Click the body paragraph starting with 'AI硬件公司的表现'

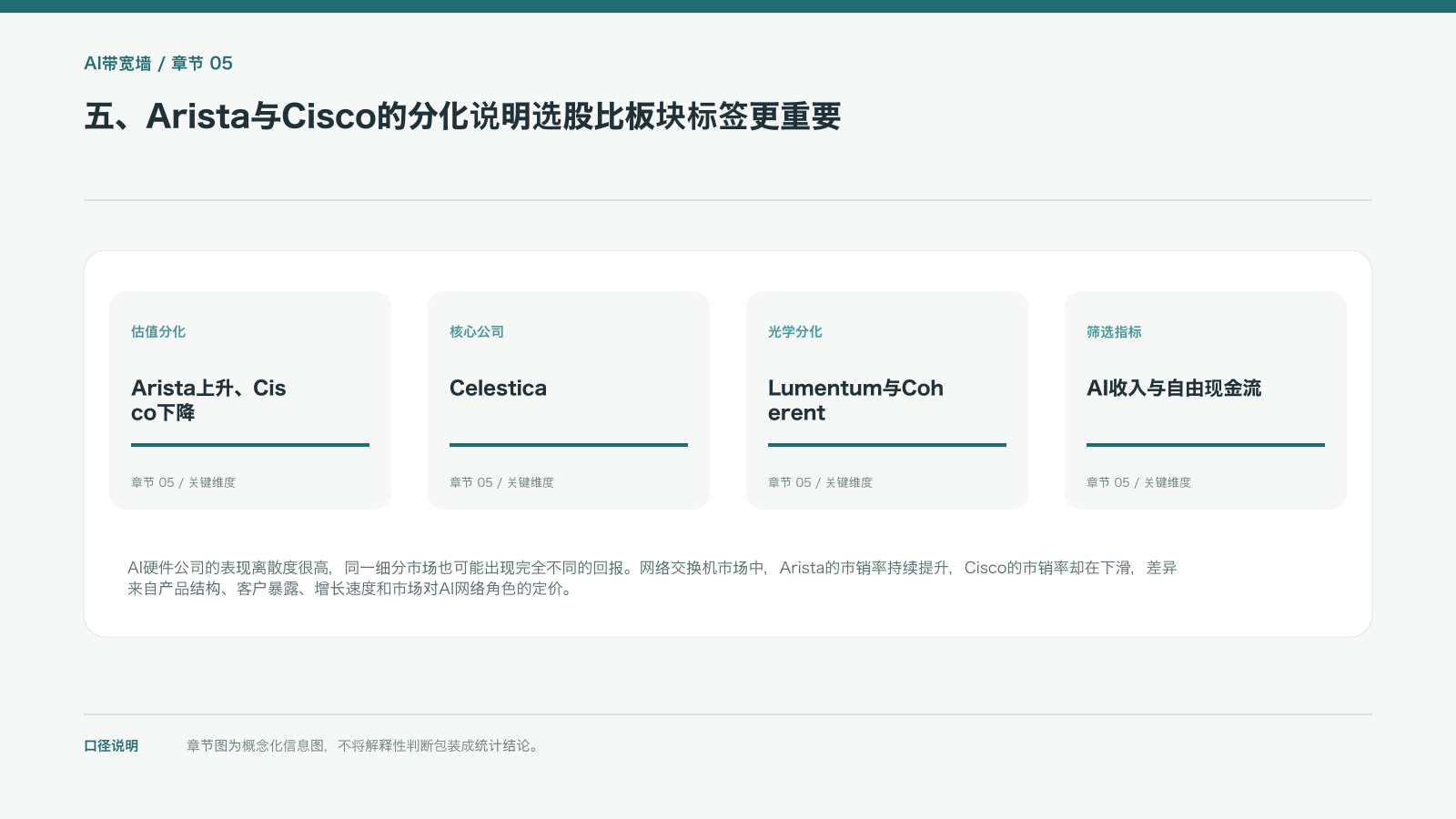pos(652,578)
